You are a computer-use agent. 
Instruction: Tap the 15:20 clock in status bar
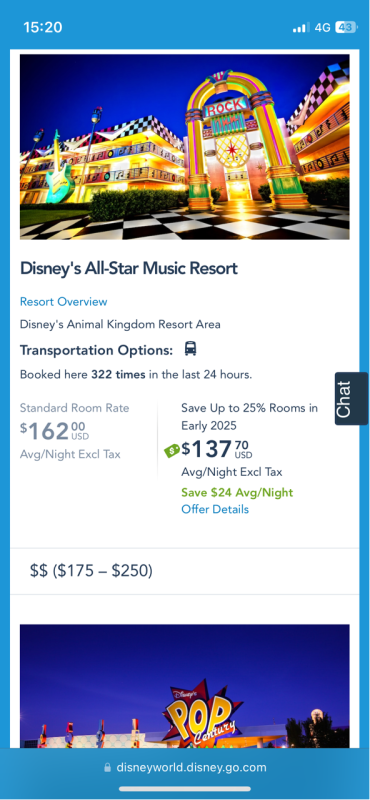coord(43,28)
